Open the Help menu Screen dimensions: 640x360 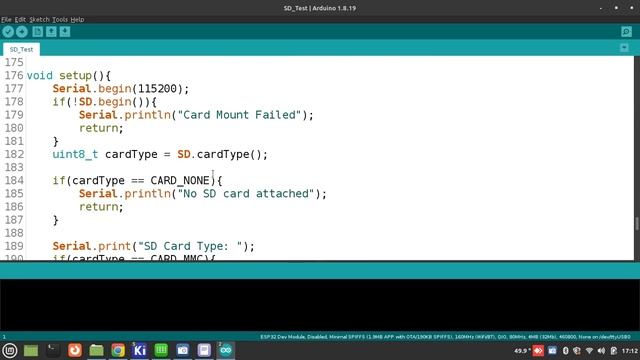click(77, 20)
